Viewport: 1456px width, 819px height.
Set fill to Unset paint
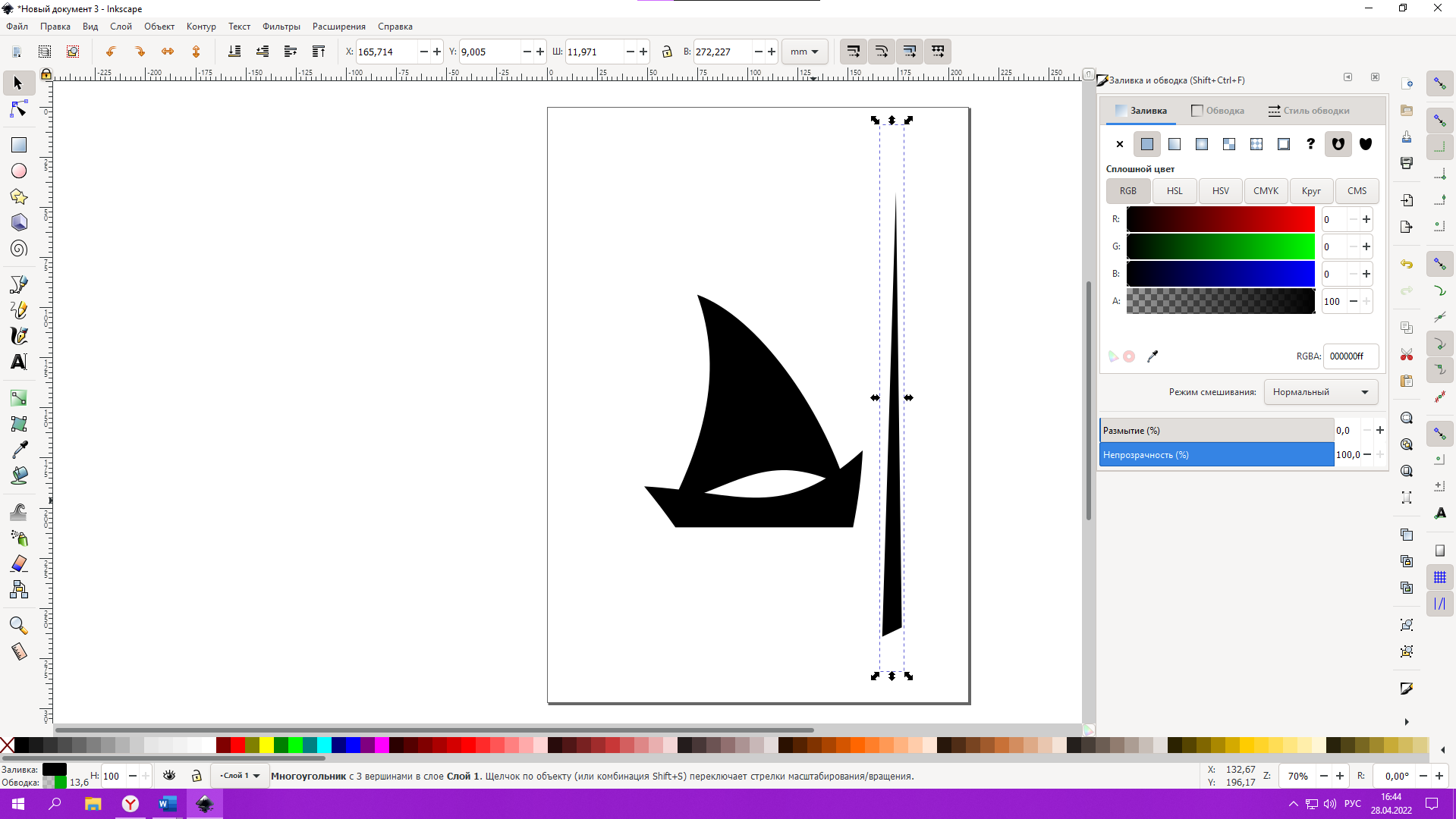[x=1310, y=144]
